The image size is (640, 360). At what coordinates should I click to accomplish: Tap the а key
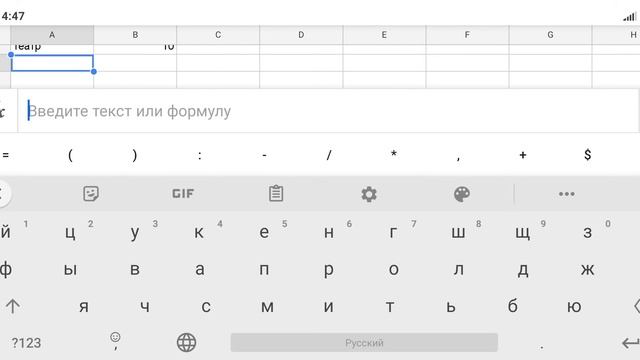(199, 269)
